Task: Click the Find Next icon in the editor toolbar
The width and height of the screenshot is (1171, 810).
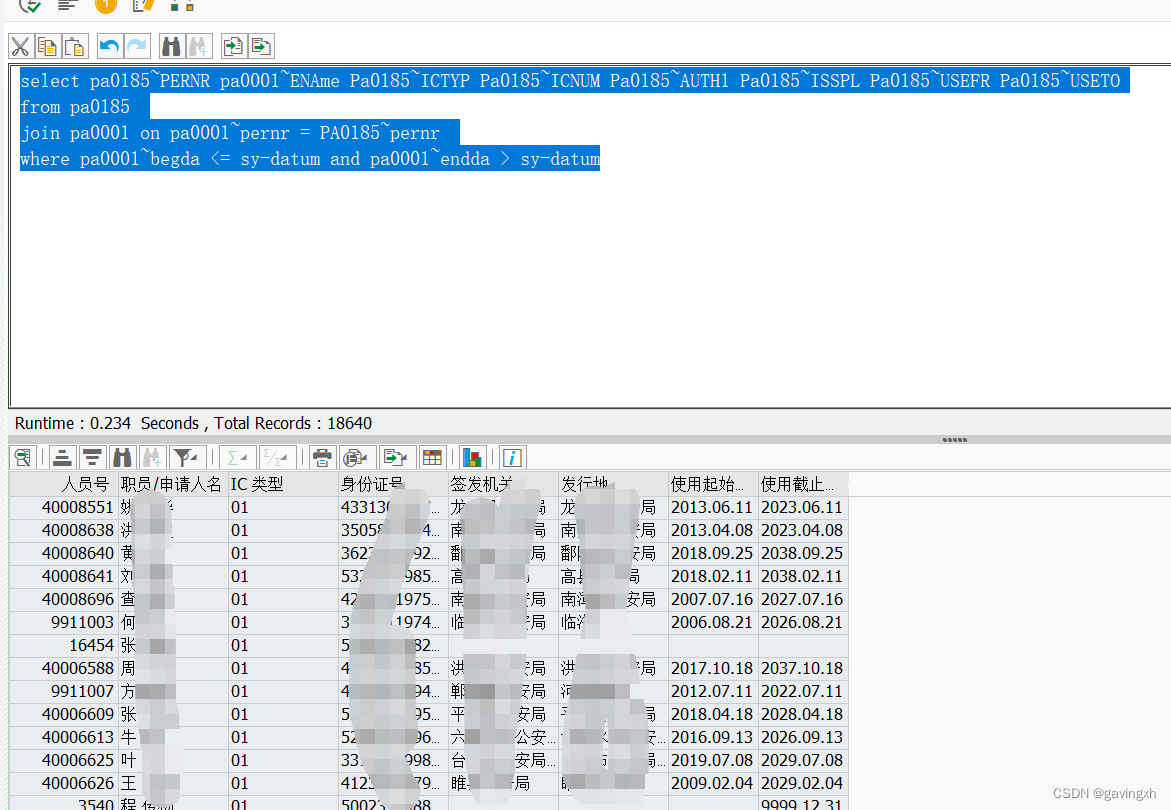Action: 198,46
